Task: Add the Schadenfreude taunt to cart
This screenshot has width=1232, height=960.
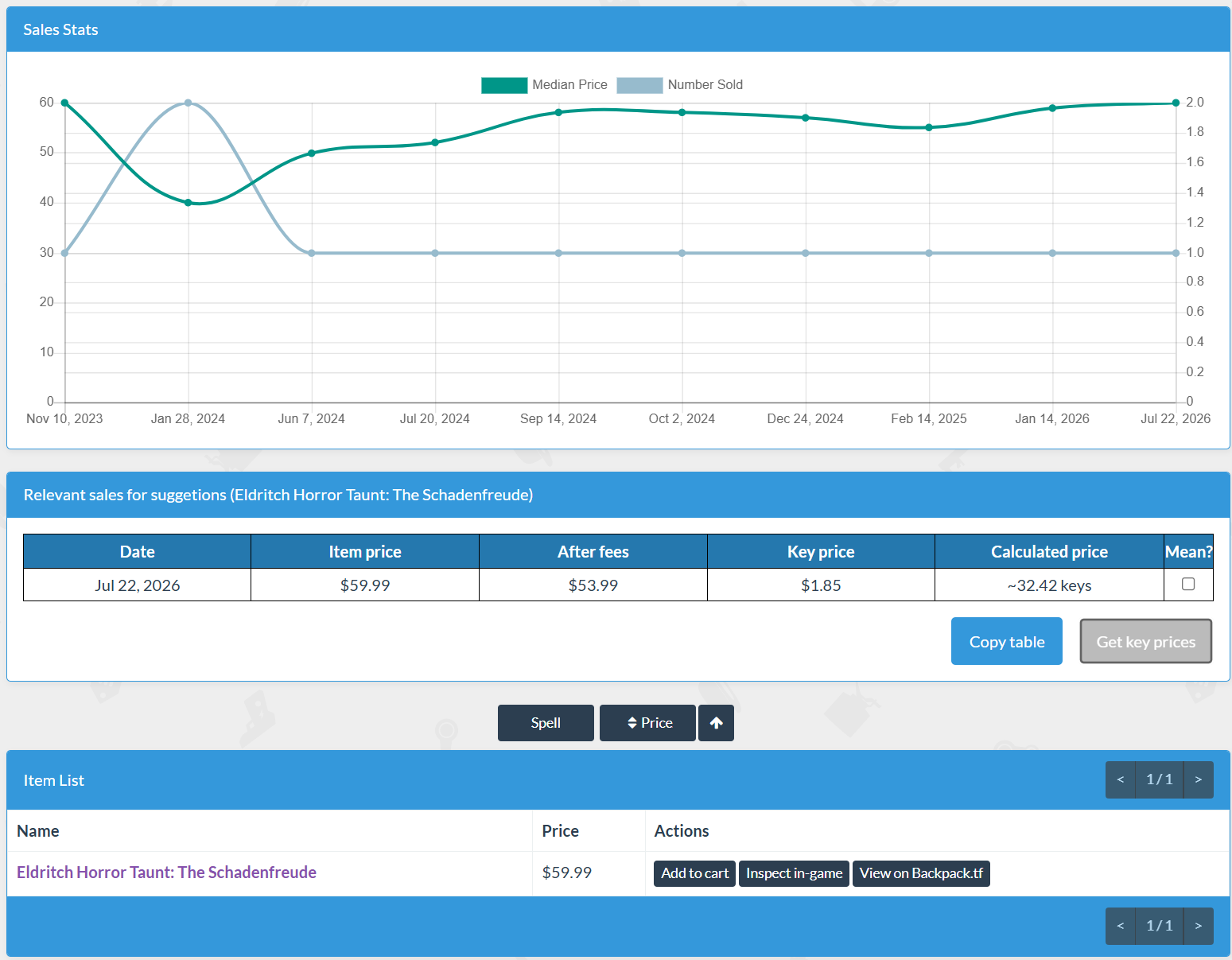Action: [x=694, y=873]
